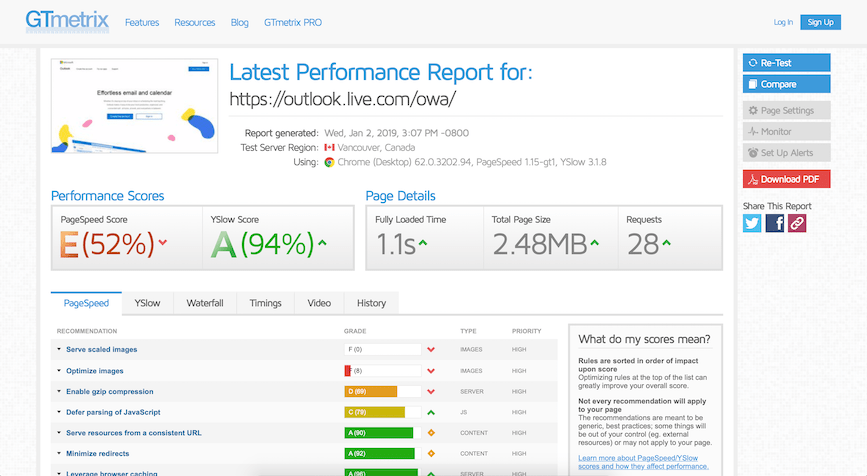
Task: Click Serve scaled images F (0) grade bar
Action: (383, 349)
